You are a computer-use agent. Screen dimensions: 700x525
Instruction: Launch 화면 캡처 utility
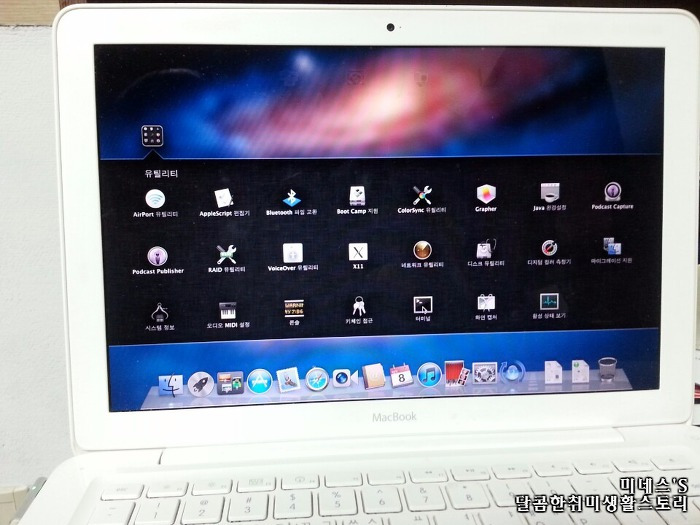tap(486, 304)
